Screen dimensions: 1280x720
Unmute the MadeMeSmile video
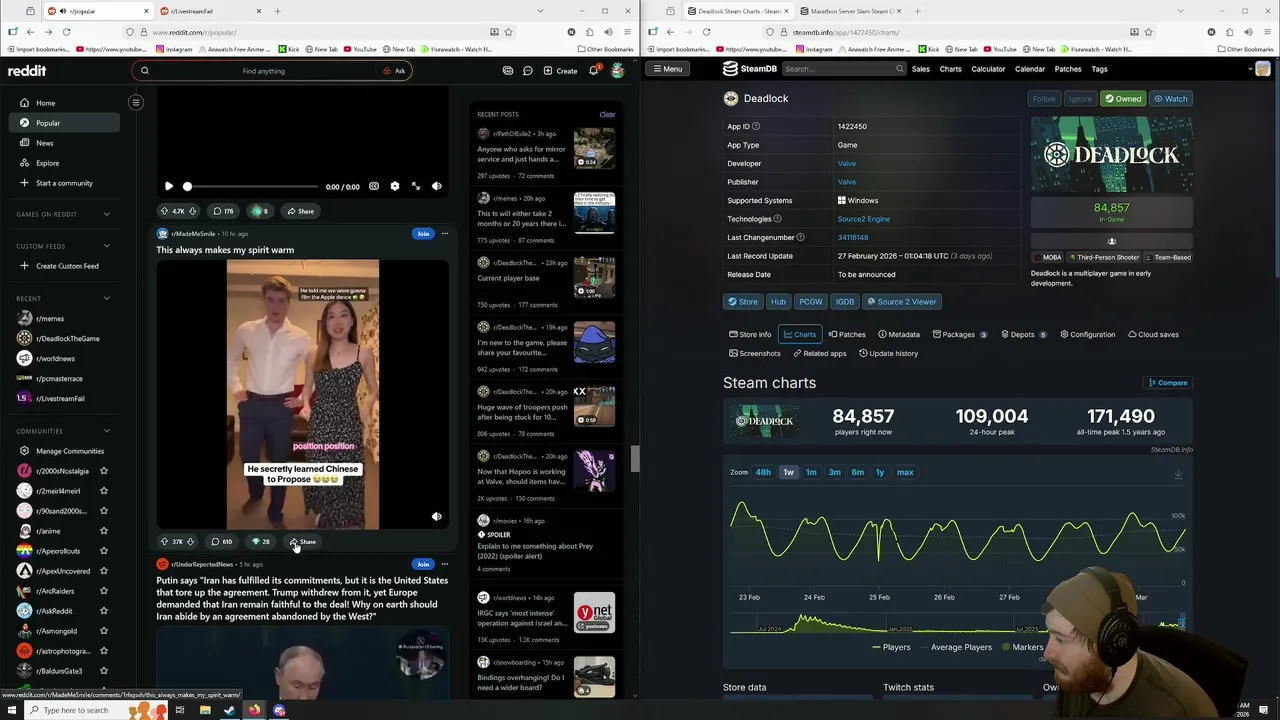click(436, 517)
